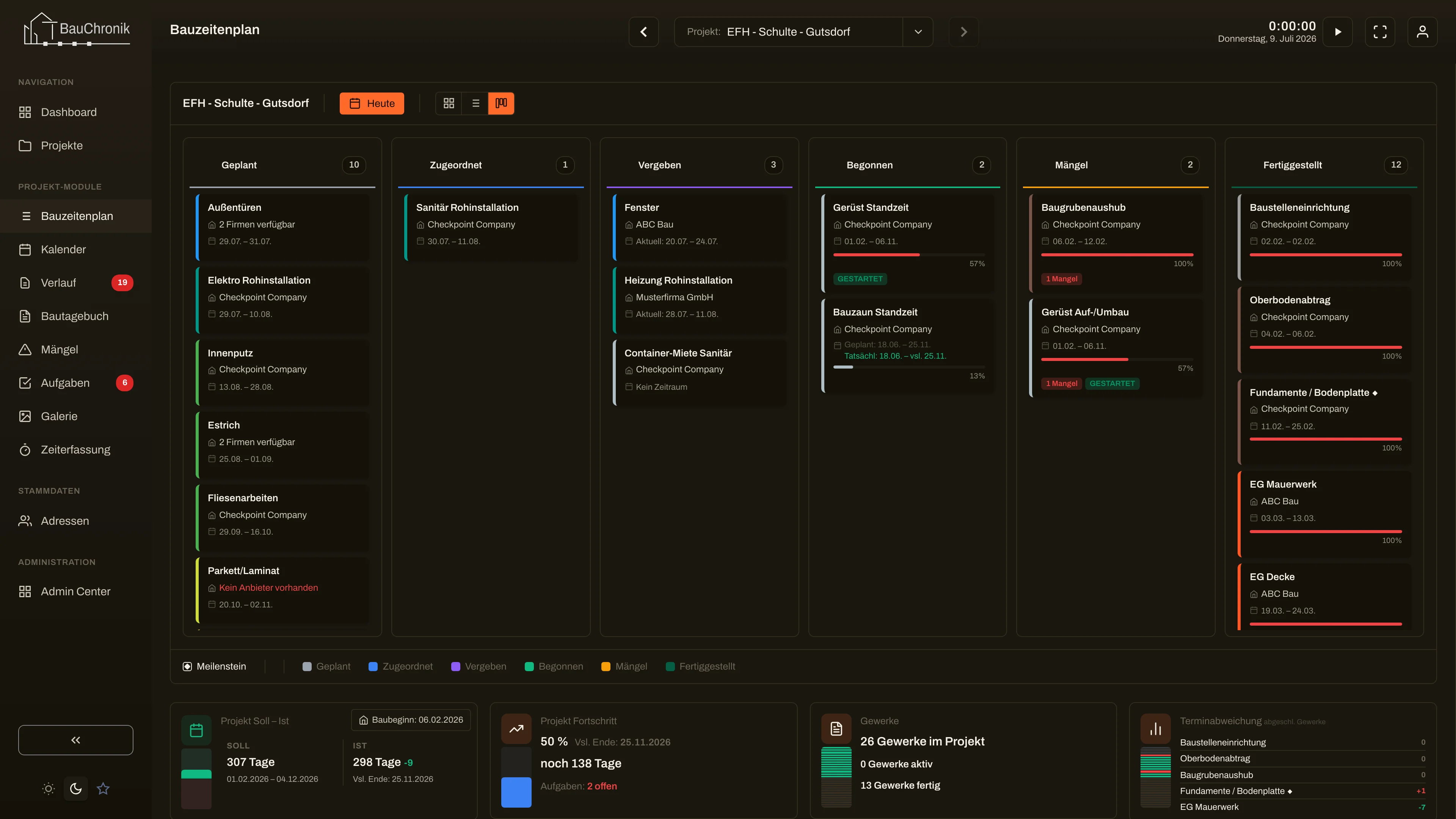1456x819 pixels.
Task: Click the Fertiggestellt column count badge 12
Action: click(1396, 165)
